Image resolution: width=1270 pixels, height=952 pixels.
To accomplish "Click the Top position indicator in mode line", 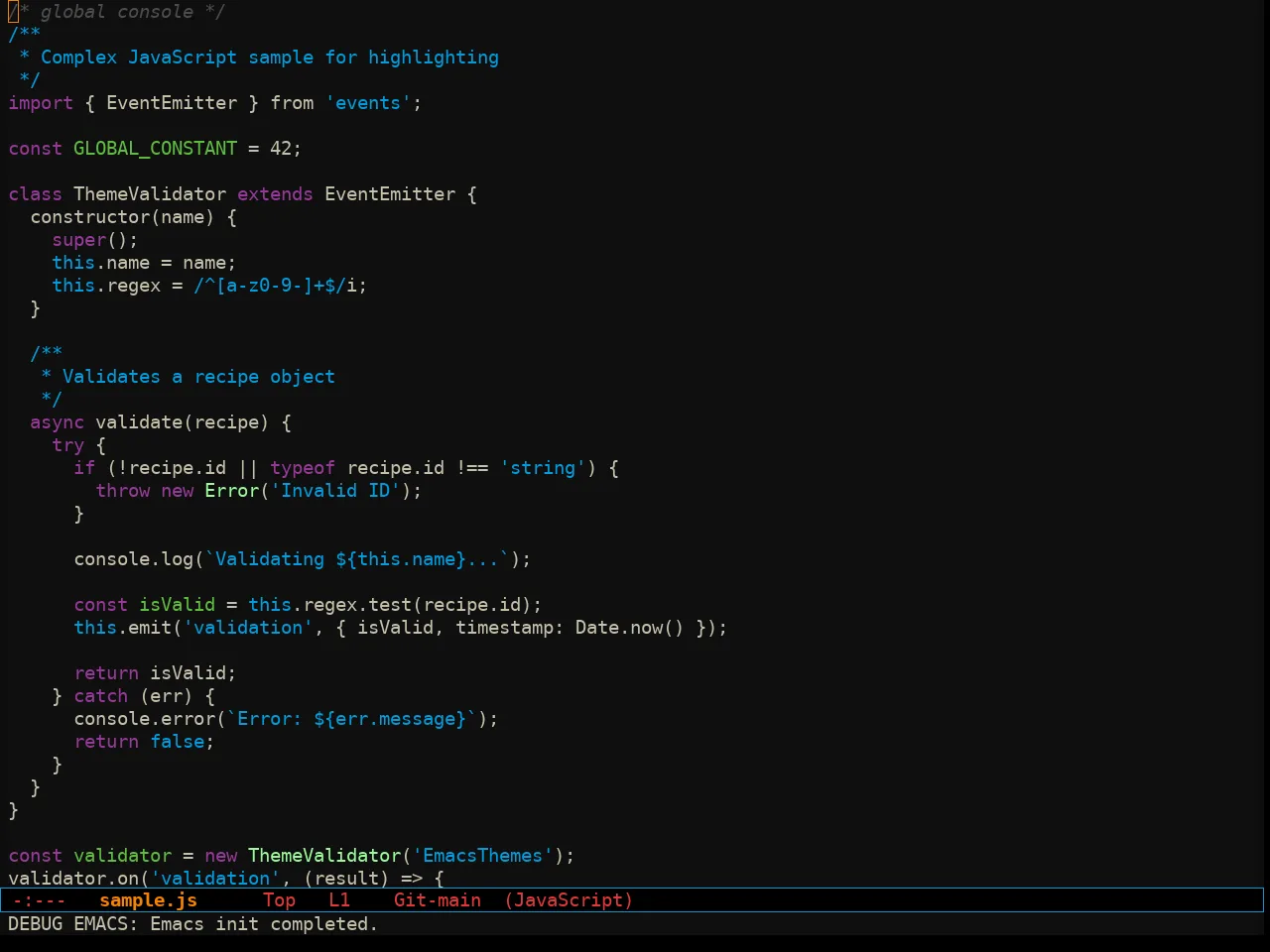I will pyautogui.click(x=279, y=900).
